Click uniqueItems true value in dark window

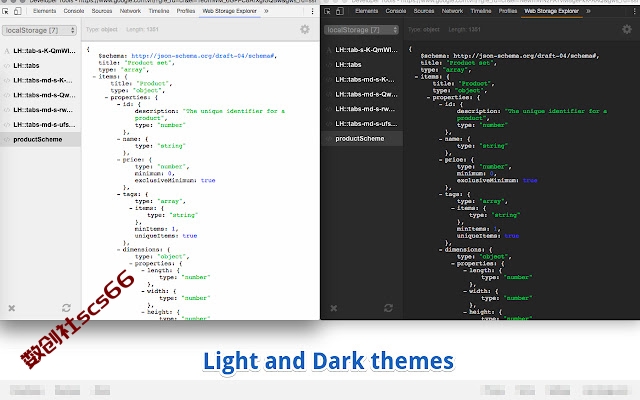coord(512,236)
